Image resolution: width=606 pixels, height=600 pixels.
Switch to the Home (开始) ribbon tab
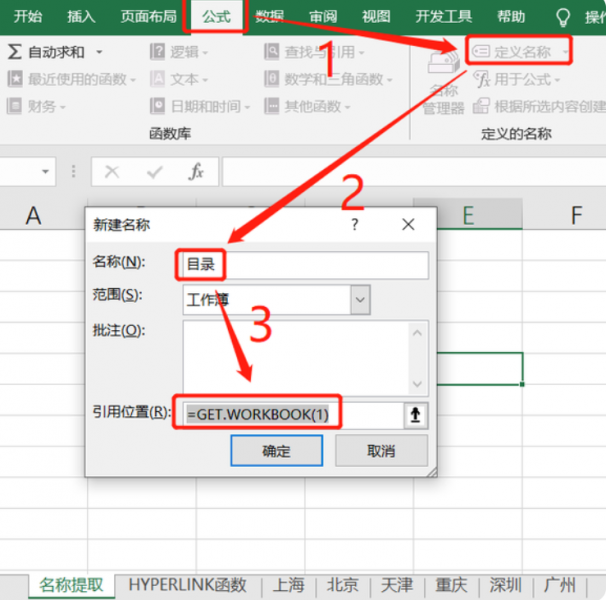pos(28,17)
